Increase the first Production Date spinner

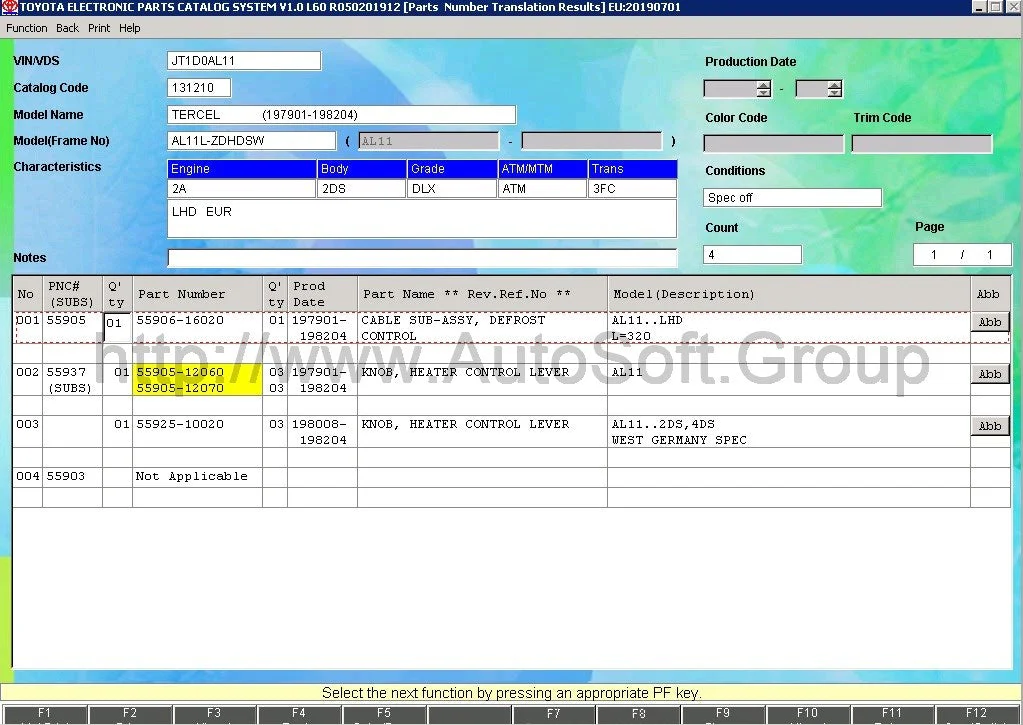click(x=764, y=85)
